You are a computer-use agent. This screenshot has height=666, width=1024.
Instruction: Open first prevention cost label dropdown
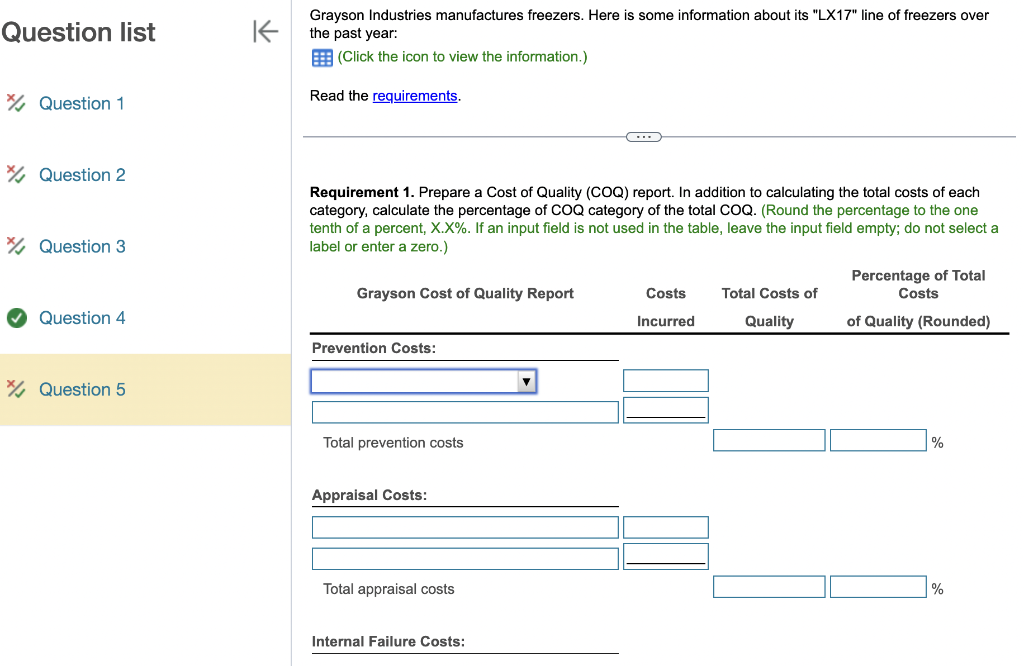424,381
